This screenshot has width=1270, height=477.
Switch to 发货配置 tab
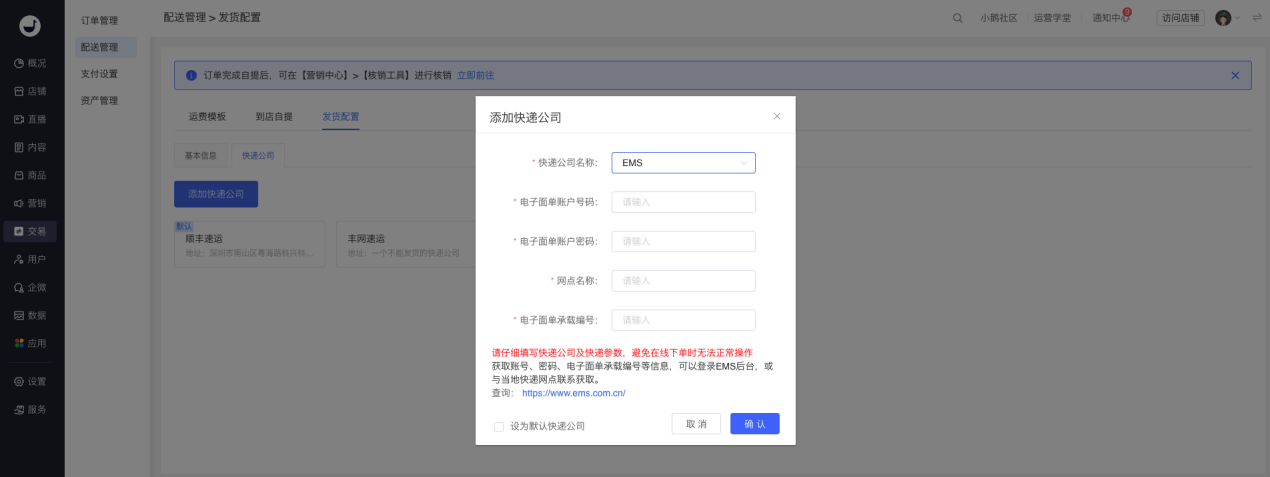pyautogui.click(x=341, y=116)
